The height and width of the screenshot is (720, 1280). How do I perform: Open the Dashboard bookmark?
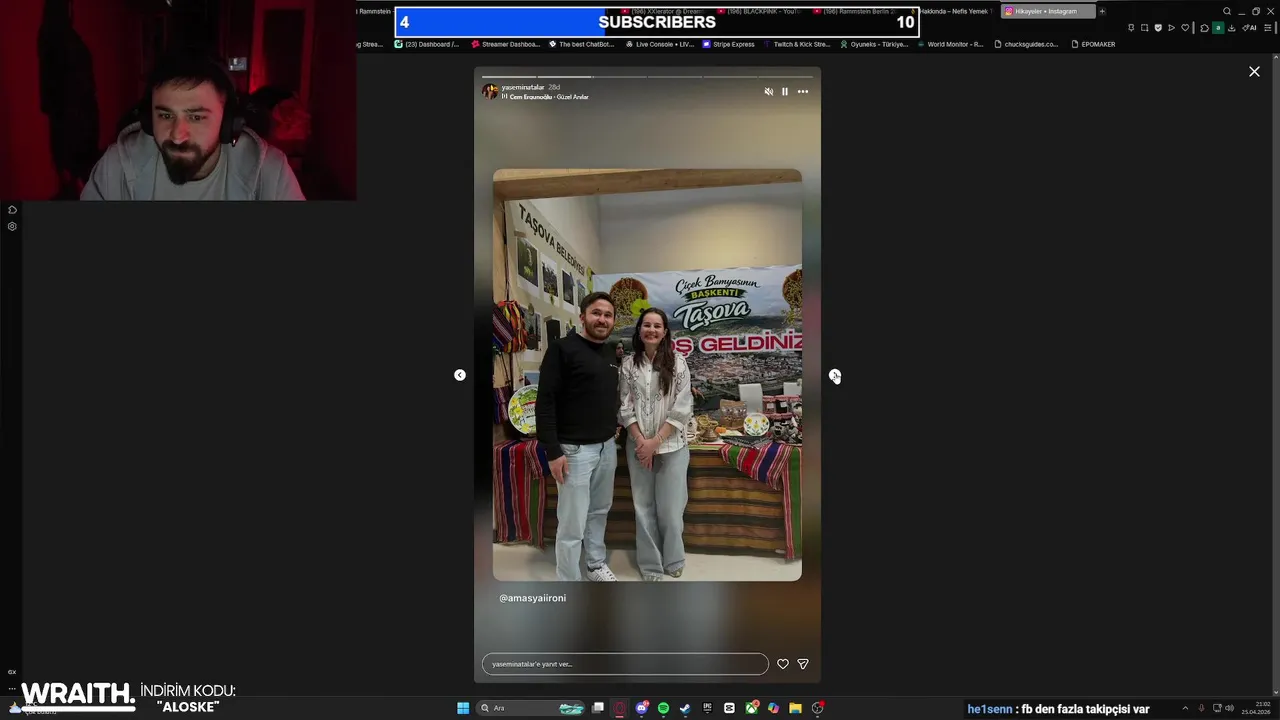coord(427,44)
